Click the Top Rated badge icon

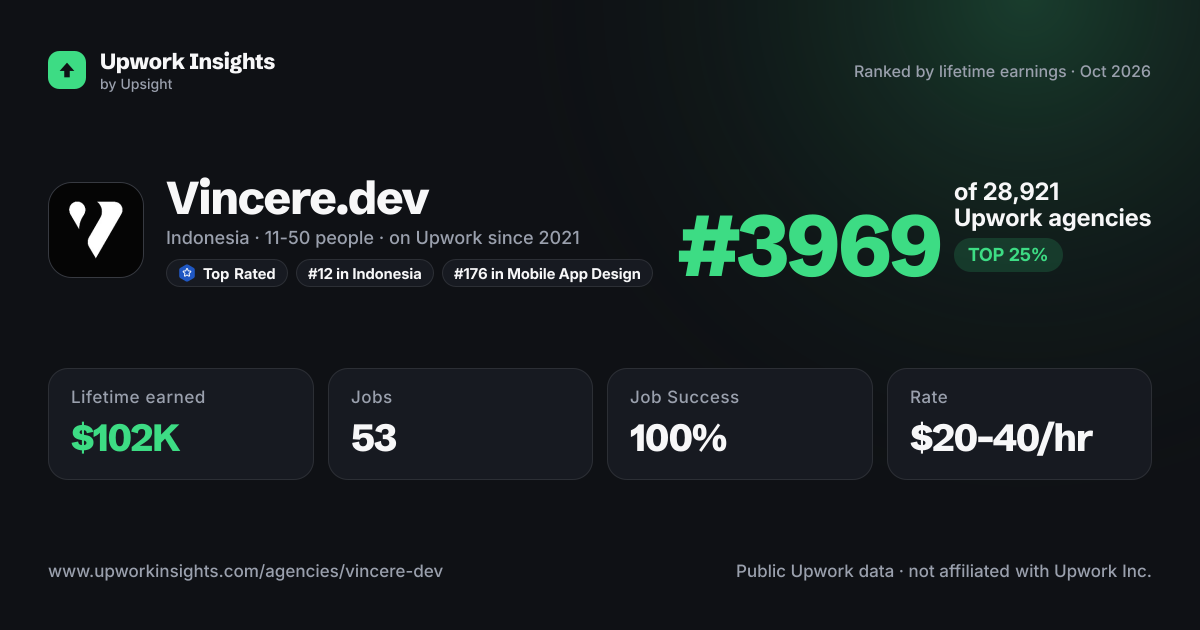(186, 273)
